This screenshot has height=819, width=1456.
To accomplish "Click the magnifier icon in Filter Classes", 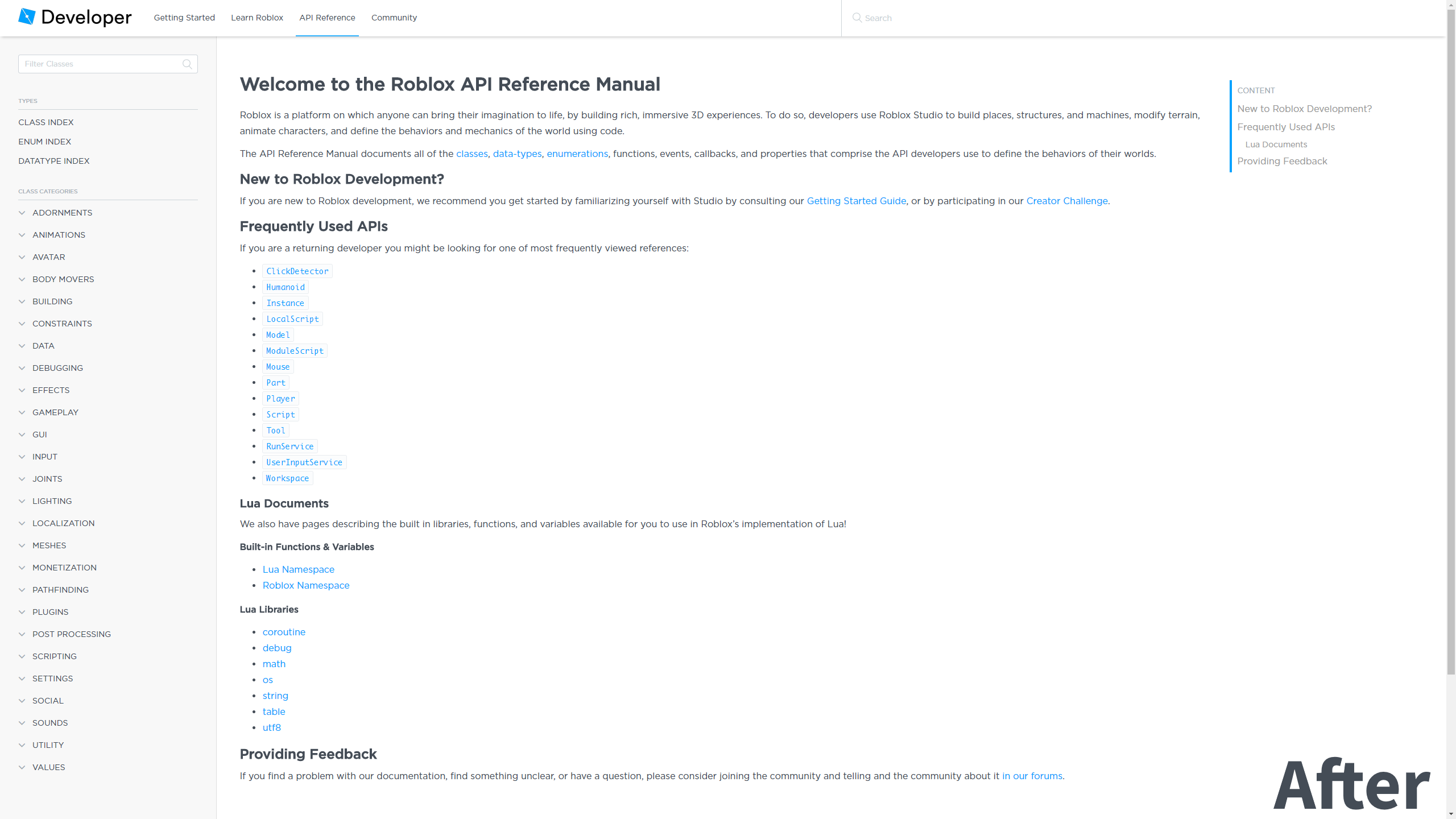I will pyautogui.click(x=187, y=64).
